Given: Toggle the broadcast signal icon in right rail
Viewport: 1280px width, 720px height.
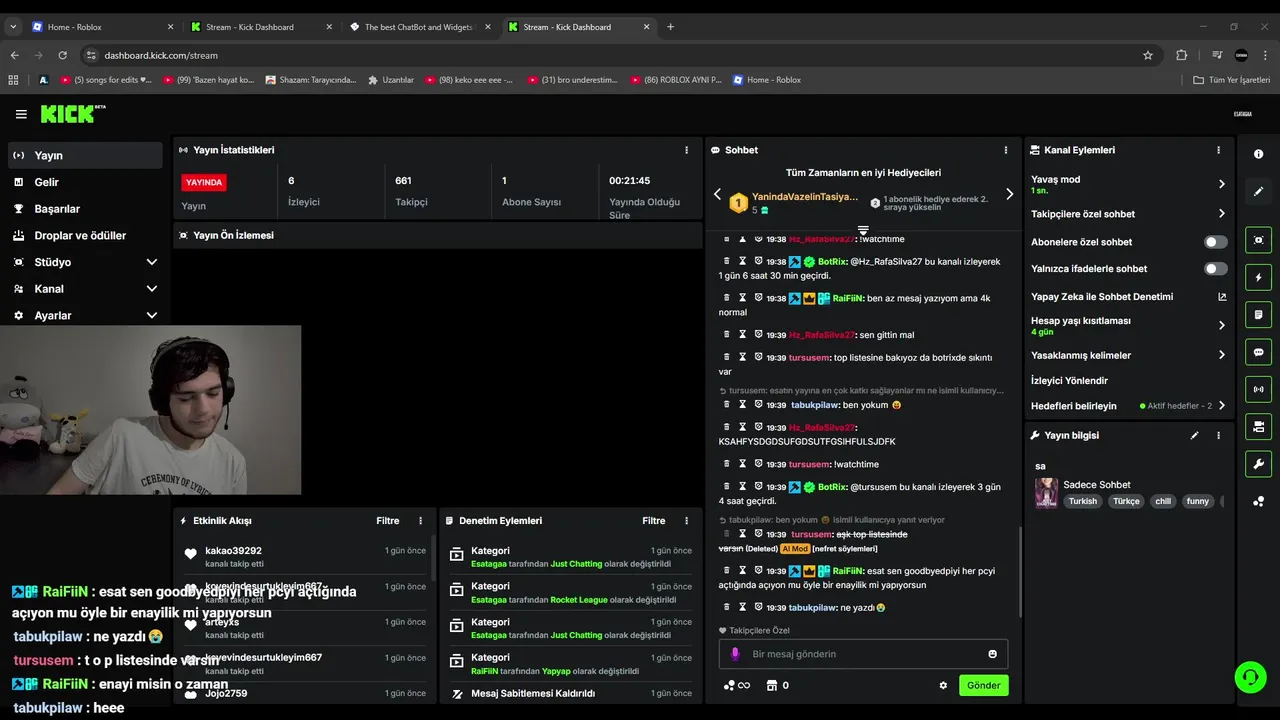Looking at the screenshot, I should [x=1258, y=389].
